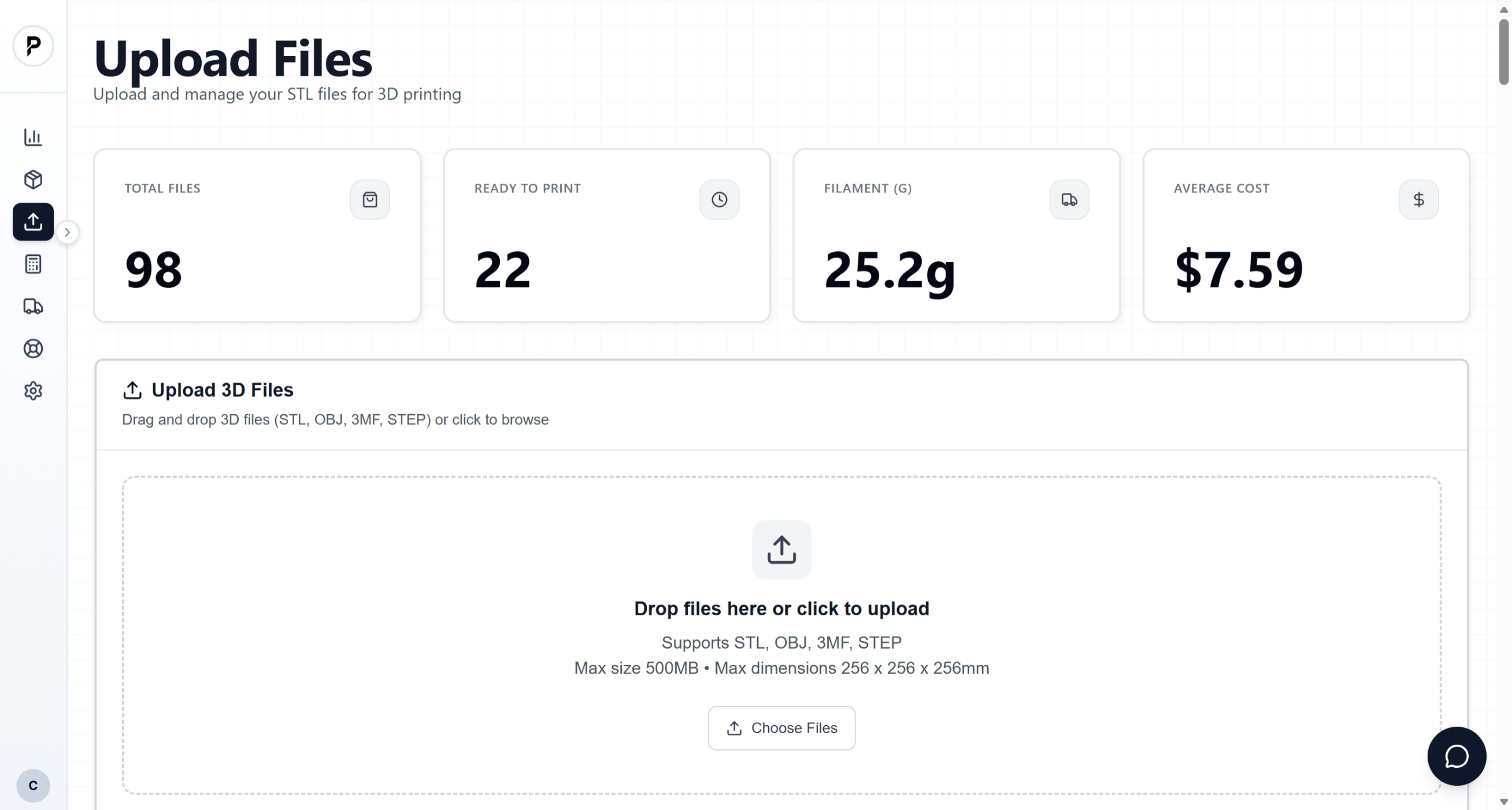Click the shopping bag icon in Total Files card
This screenshot has height=810, width=1512.
point(370,199)
